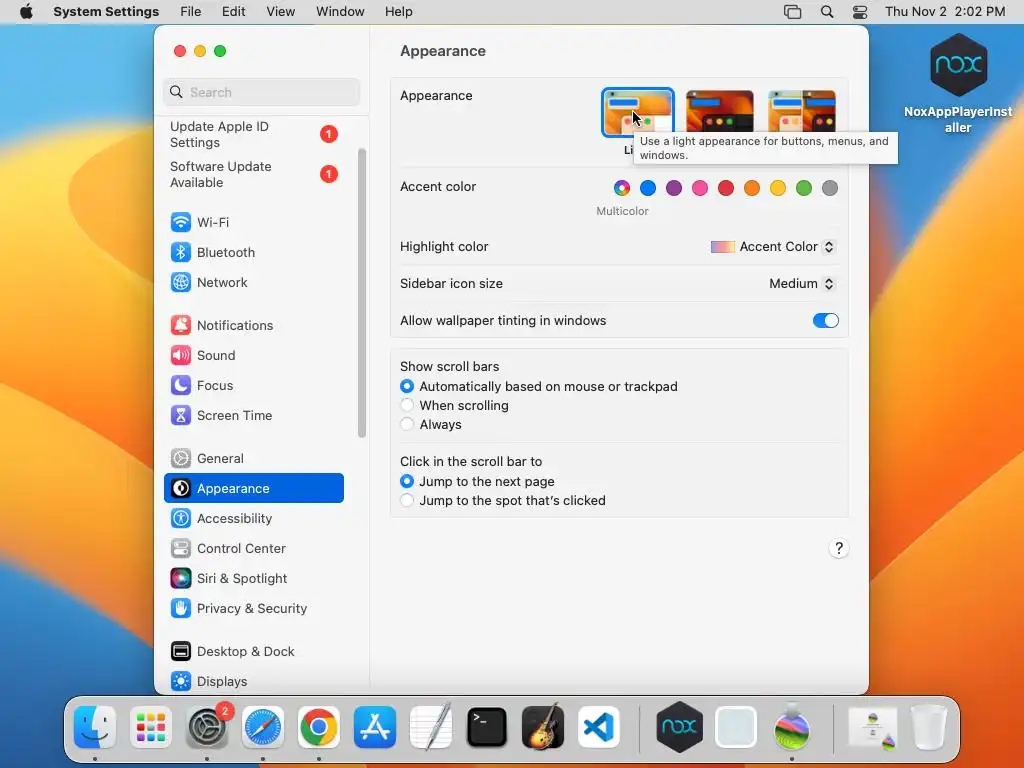Open the View menu
Viewport: 1024px width, 768px height.
click(x=281, y=12)
